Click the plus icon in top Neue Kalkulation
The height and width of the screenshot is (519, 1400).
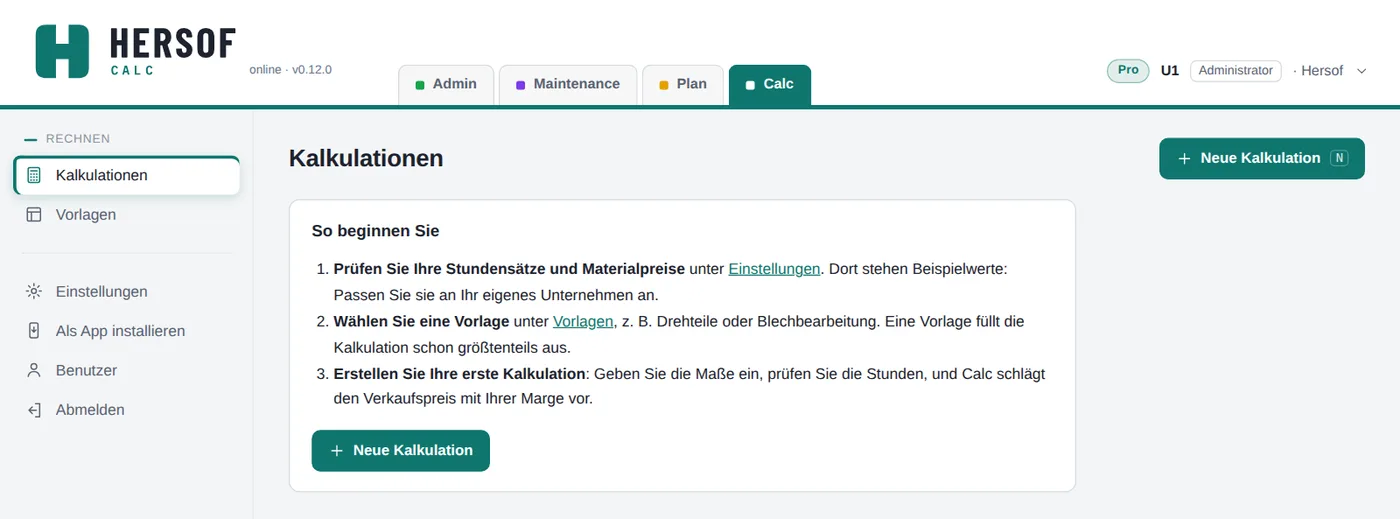pyautogui.click(x=1184, y=158)
